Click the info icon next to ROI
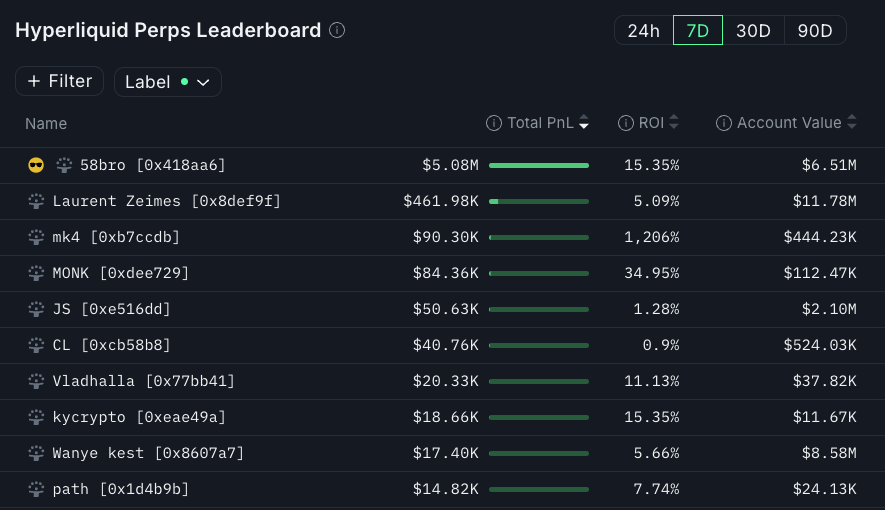Image resolution: width=885 pixels, height=510 pixels. [625, 123]
